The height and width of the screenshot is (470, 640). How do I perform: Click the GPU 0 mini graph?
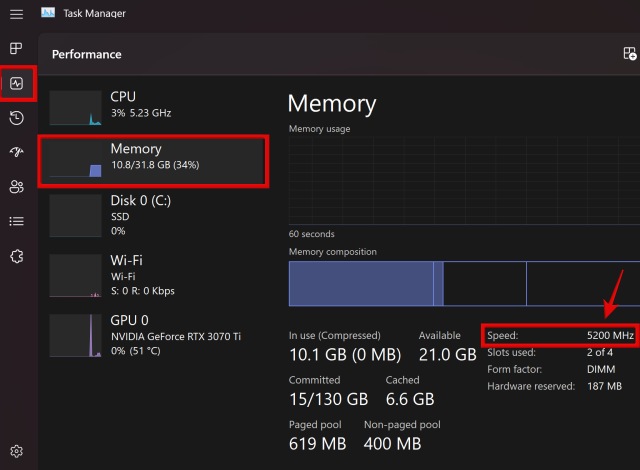click(x=76, y=336)
